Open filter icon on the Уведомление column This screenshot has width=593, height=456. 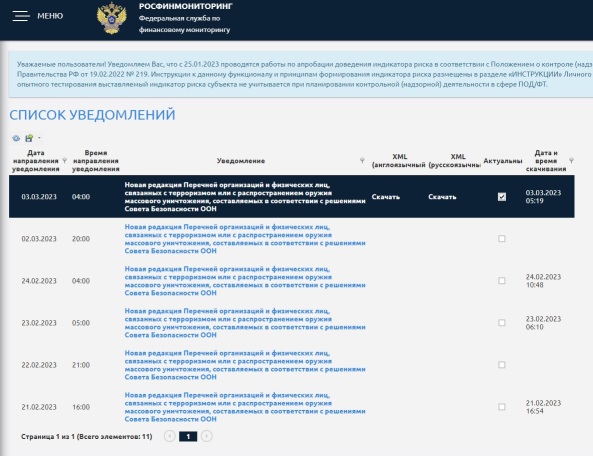coord(362,160)
